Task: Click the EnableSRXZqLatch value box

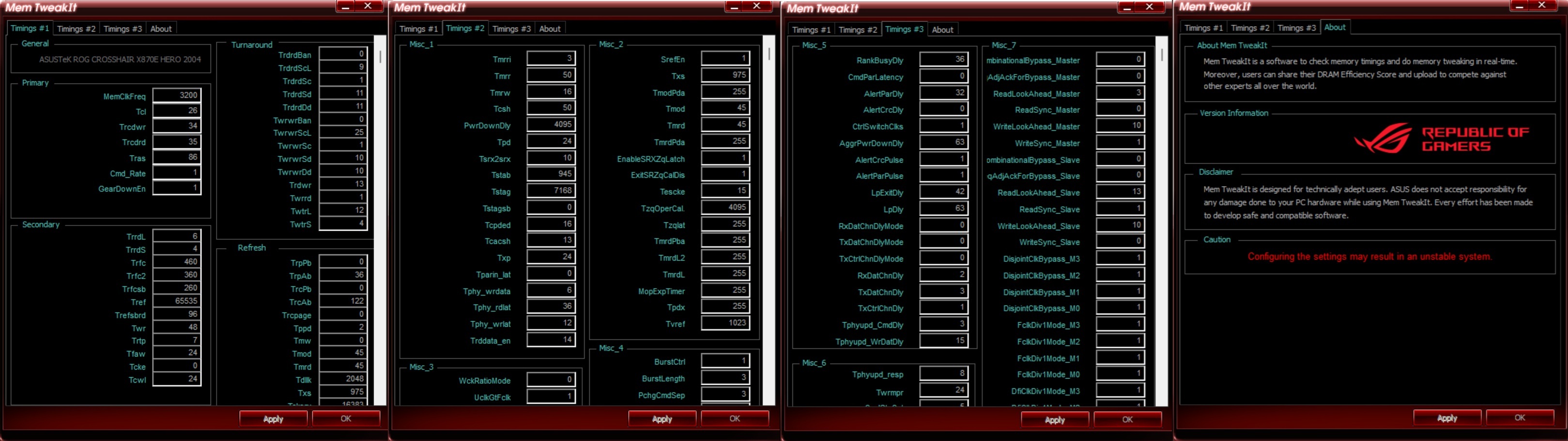Action: 725,158
